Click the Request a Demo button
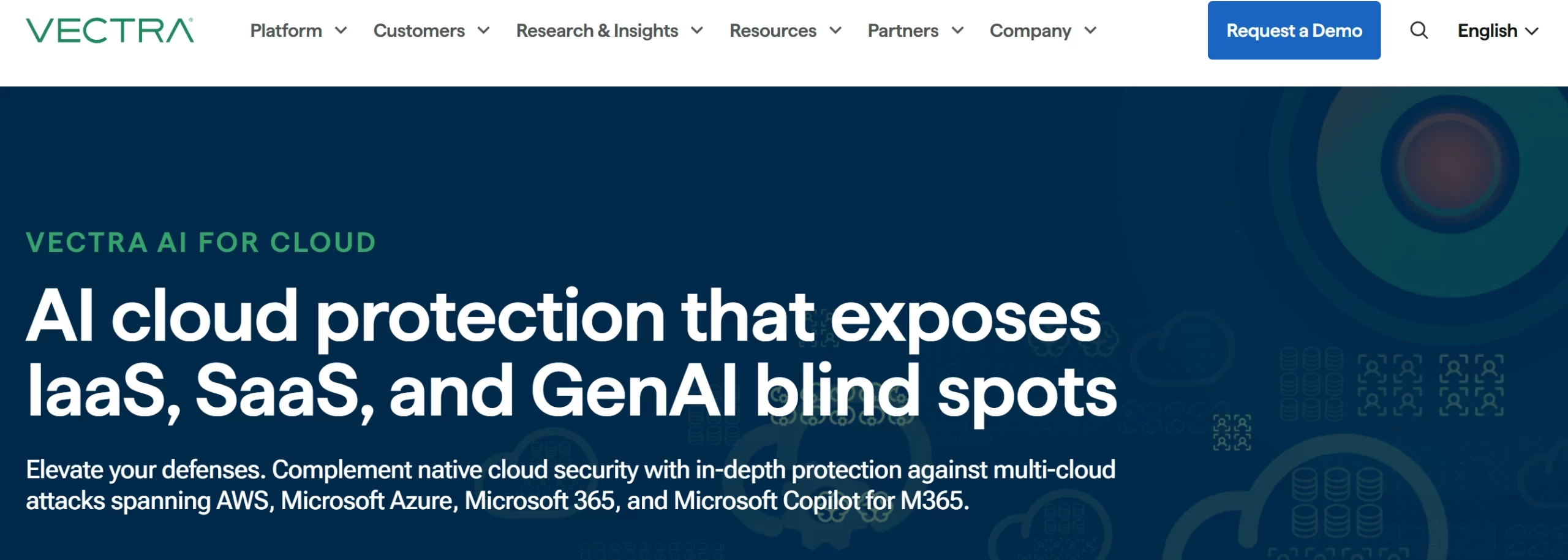The width and height of the screenshot is (1568, 560). coord(1294,31)
